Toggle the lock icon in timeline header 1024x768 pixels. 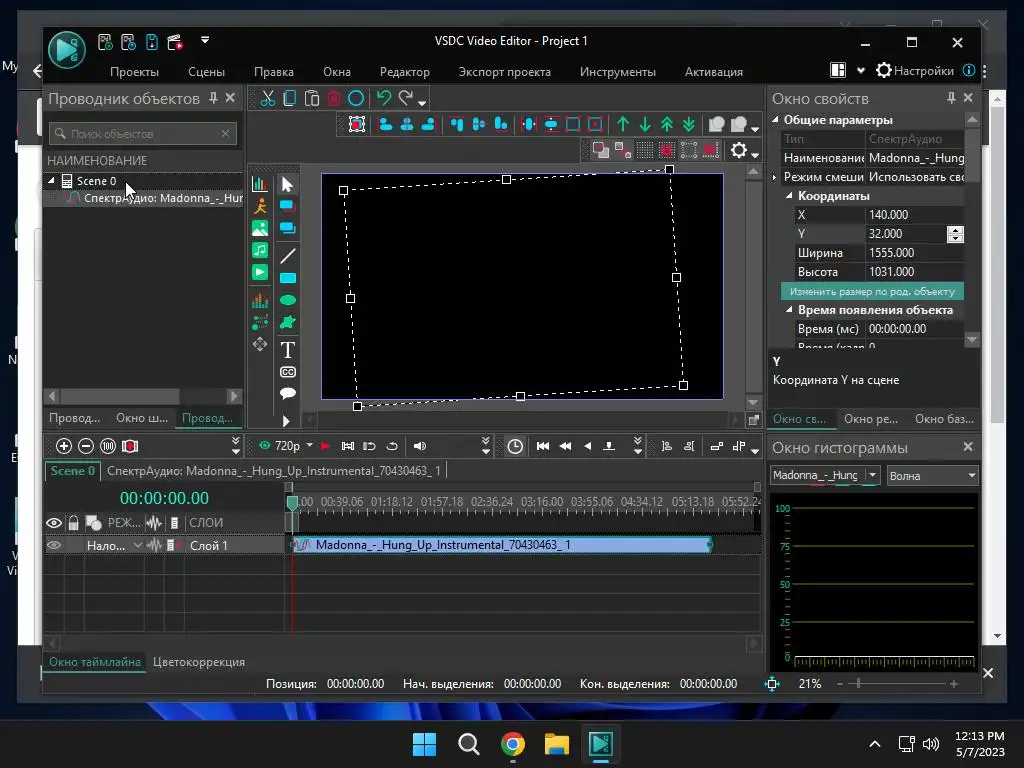tap(73, 523)
